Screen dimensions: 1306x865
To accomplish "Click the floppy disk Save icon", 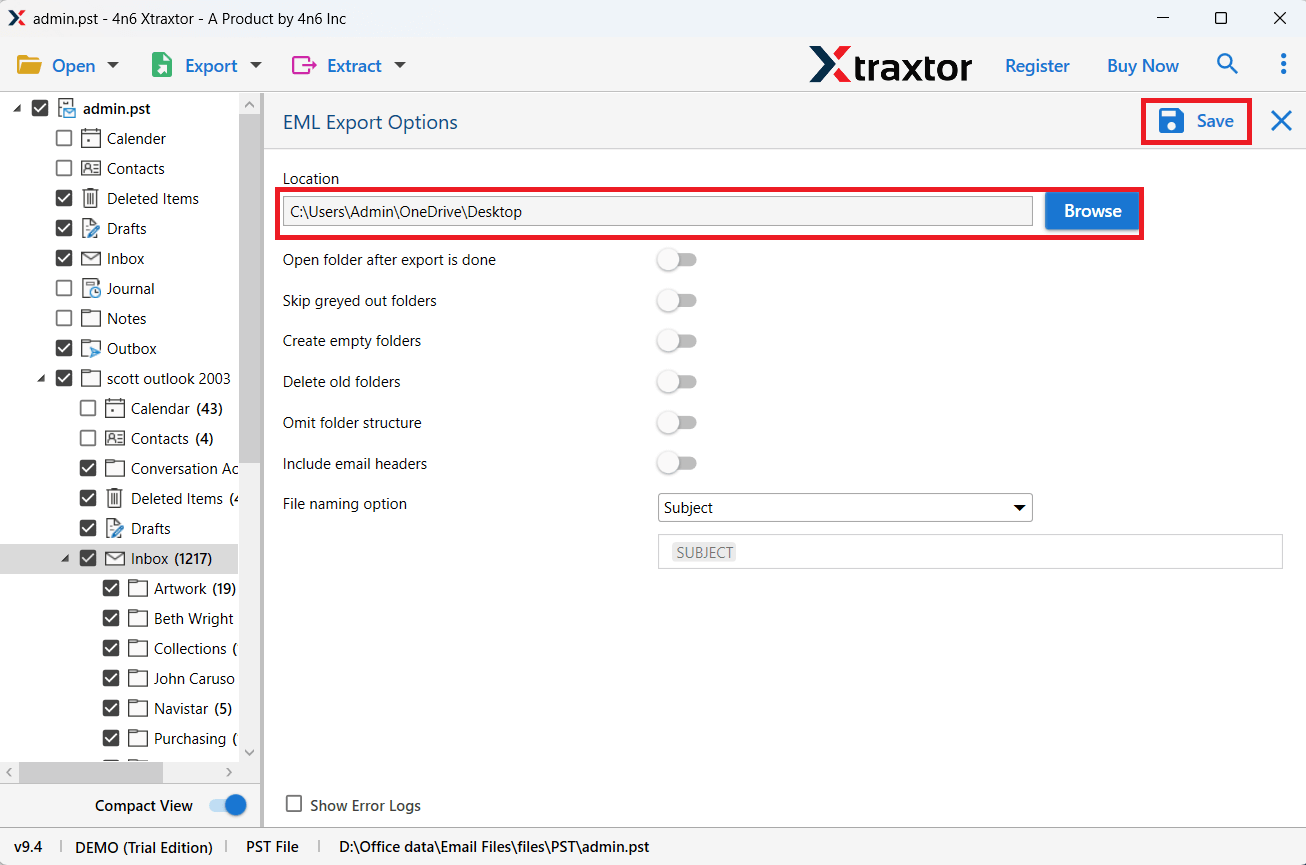I will tap(1171, 121).
